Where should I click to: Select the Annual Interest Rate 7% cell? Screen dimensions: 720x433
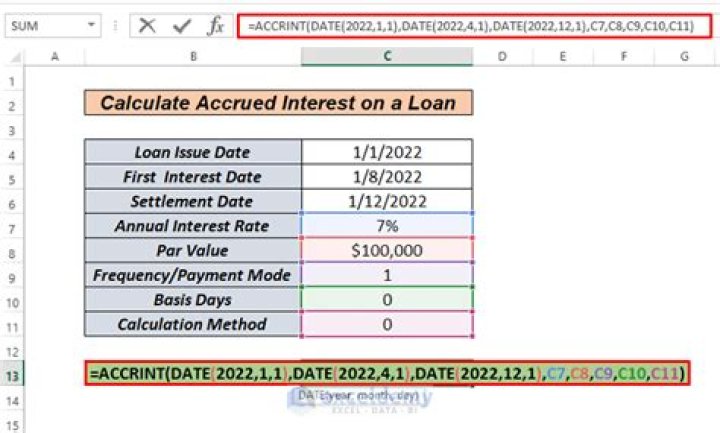pos(386,226)
